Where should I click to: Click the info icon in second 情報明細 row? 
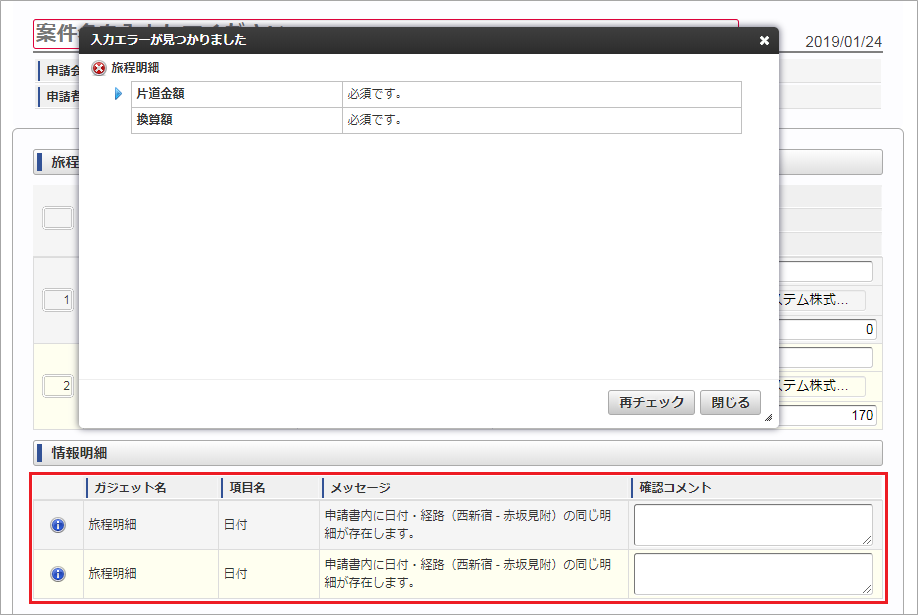tap(58, 574)
